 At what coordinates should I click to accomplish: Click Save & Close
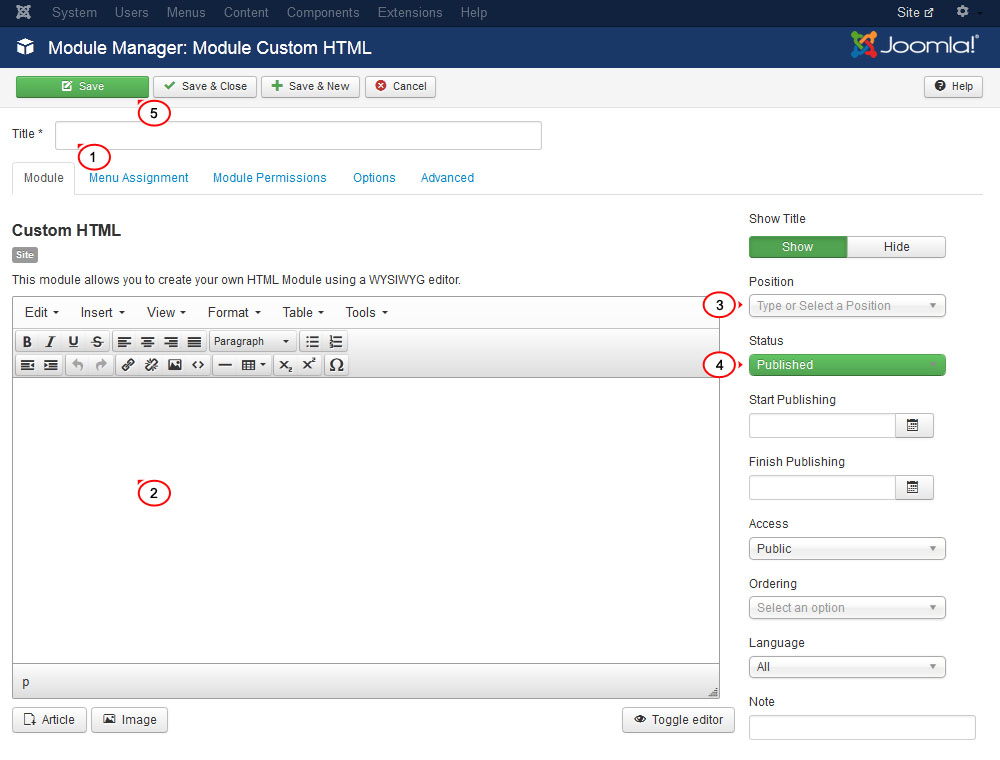[205, 87]
